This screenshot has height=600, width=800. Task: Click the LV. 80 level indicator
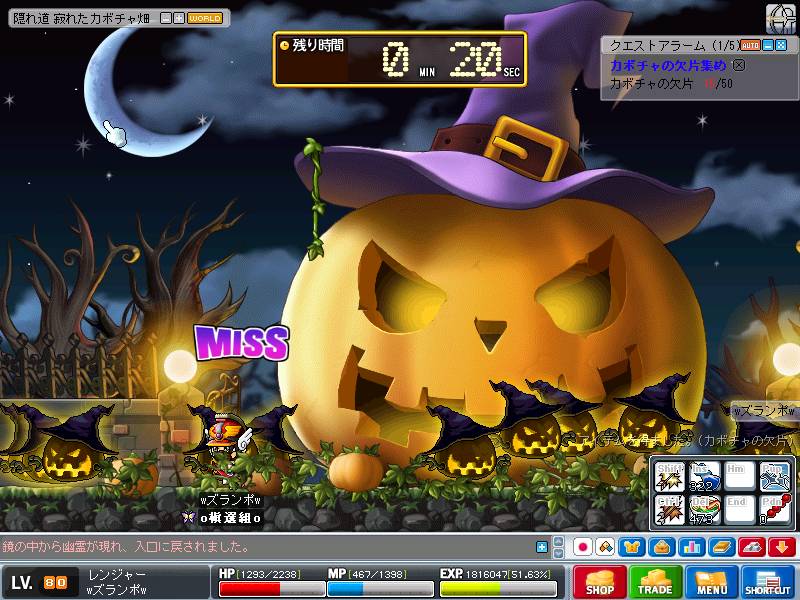tap(40, 582)
